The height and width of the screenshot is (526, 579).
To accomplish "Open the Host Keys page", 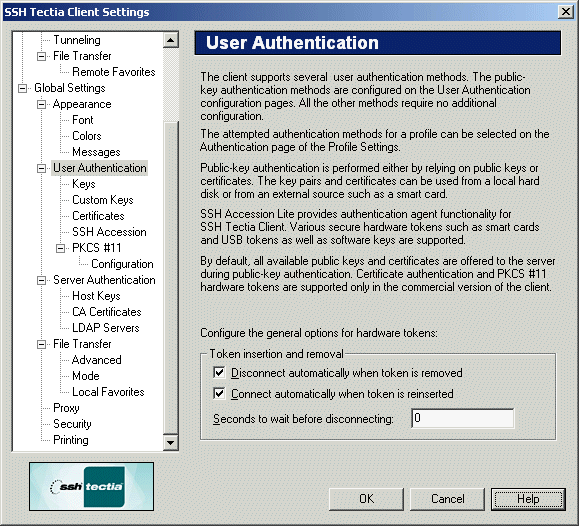I will tap(96, 296).
